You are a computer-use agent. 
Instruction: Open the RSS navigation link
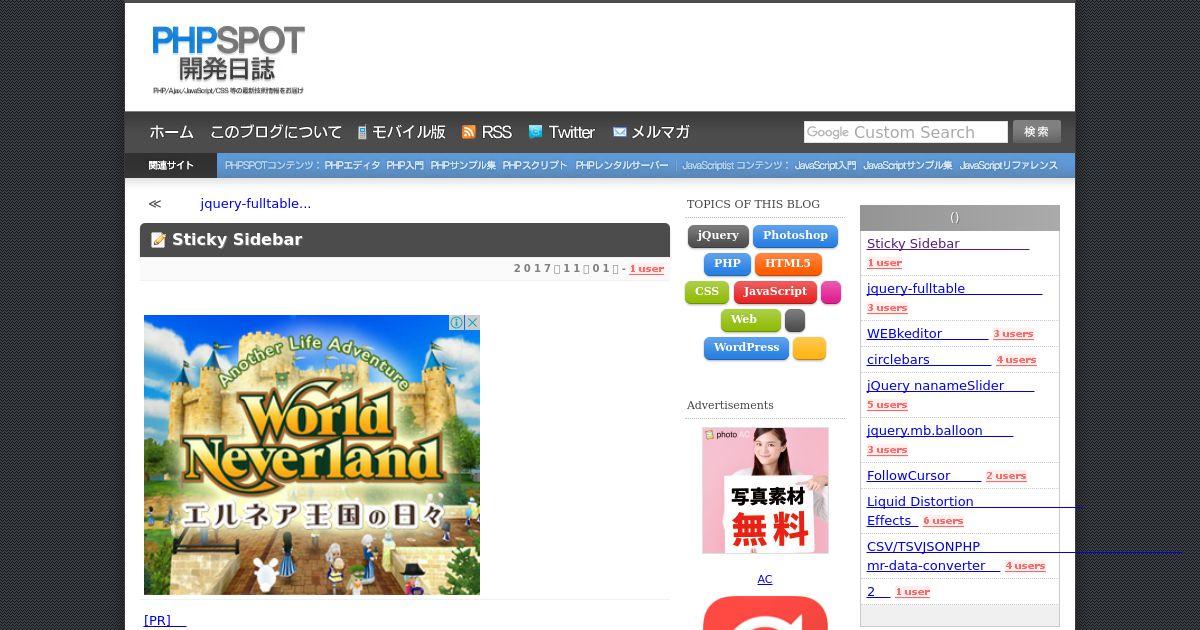point(496,132)
